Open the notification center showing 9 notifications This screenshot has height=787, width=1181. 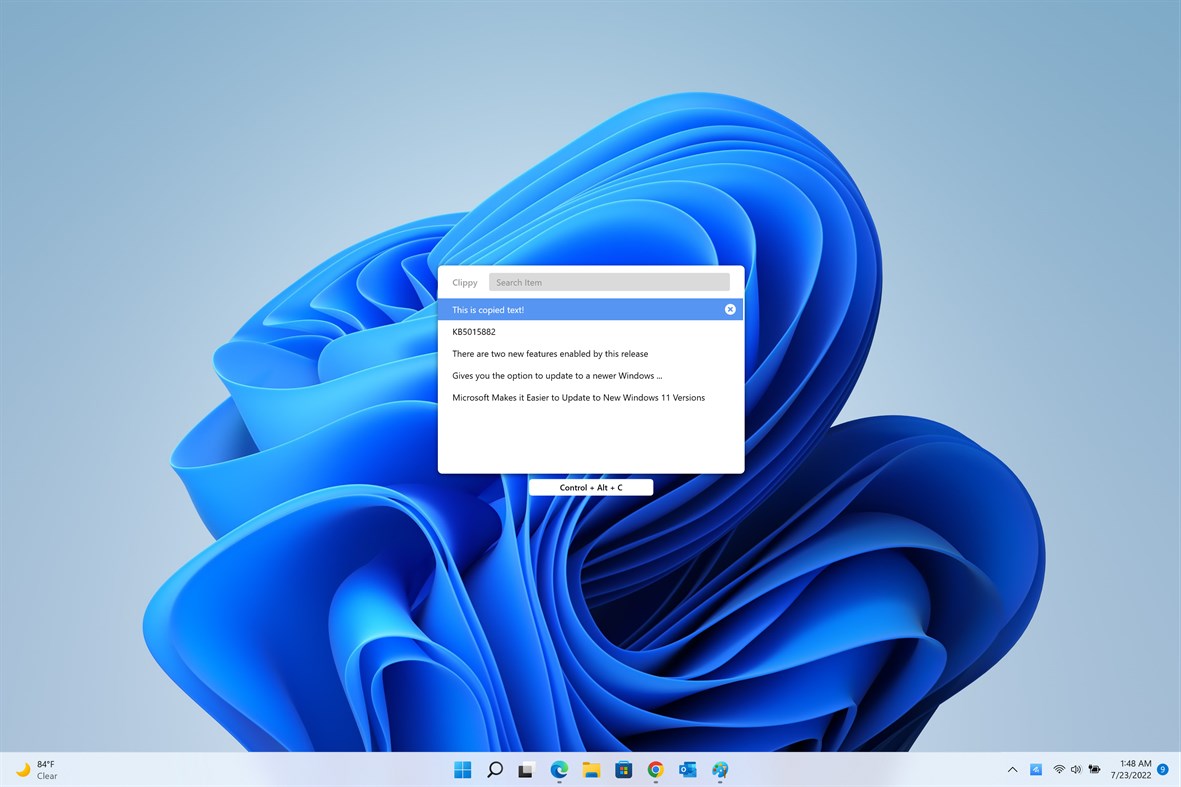coord(1162,770)
